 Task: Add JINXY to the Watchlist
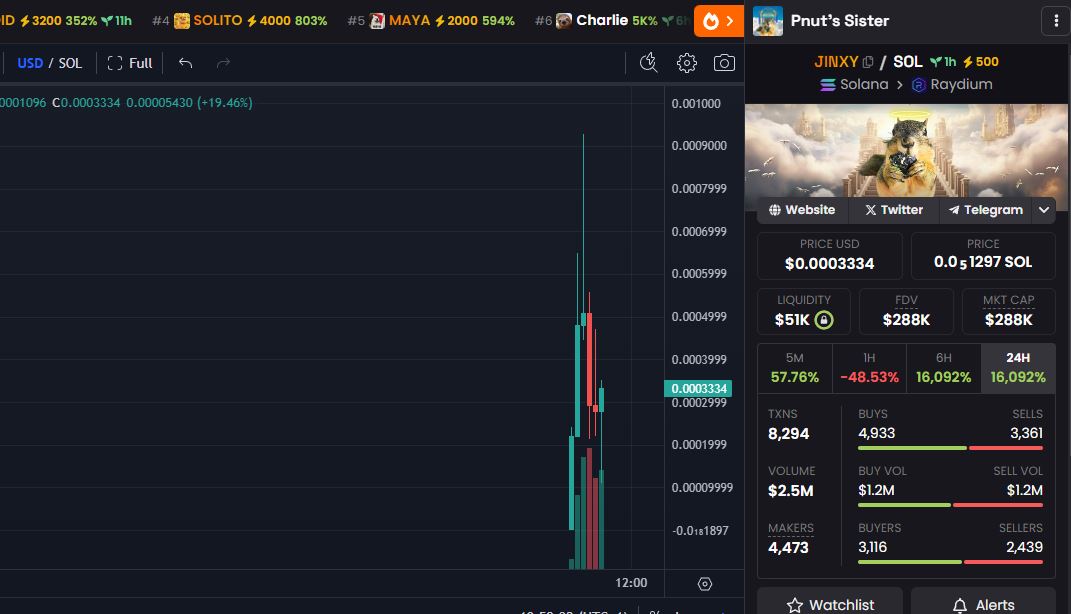[829, 603]
